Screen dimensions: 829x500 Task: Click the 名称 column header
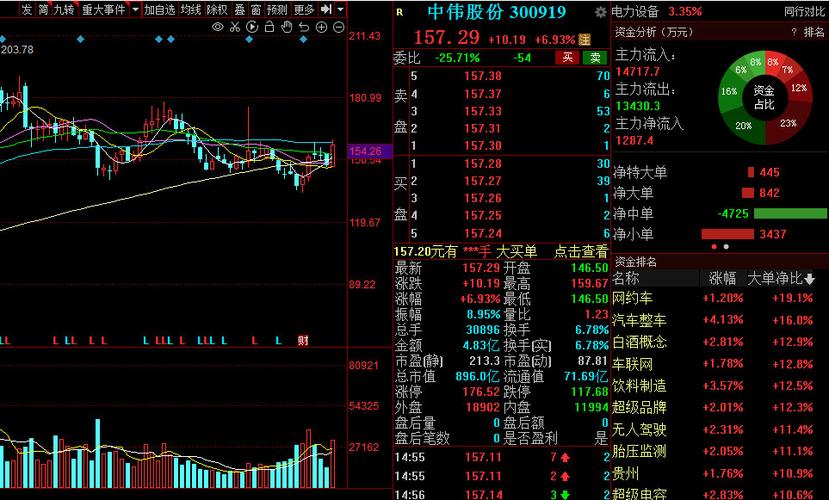pos(625,279)
